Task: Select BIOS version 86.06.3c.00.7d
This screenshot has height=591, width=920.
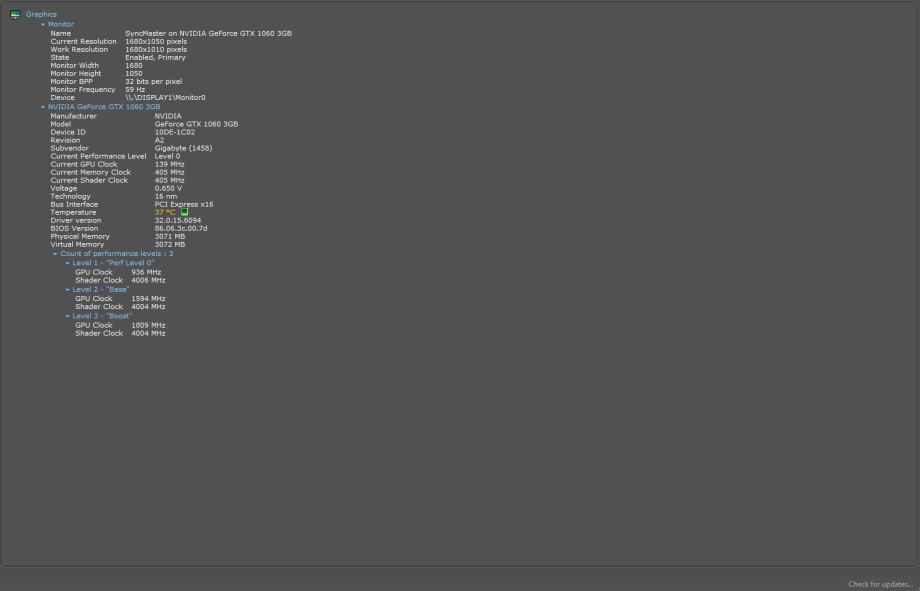Action: 181,229
